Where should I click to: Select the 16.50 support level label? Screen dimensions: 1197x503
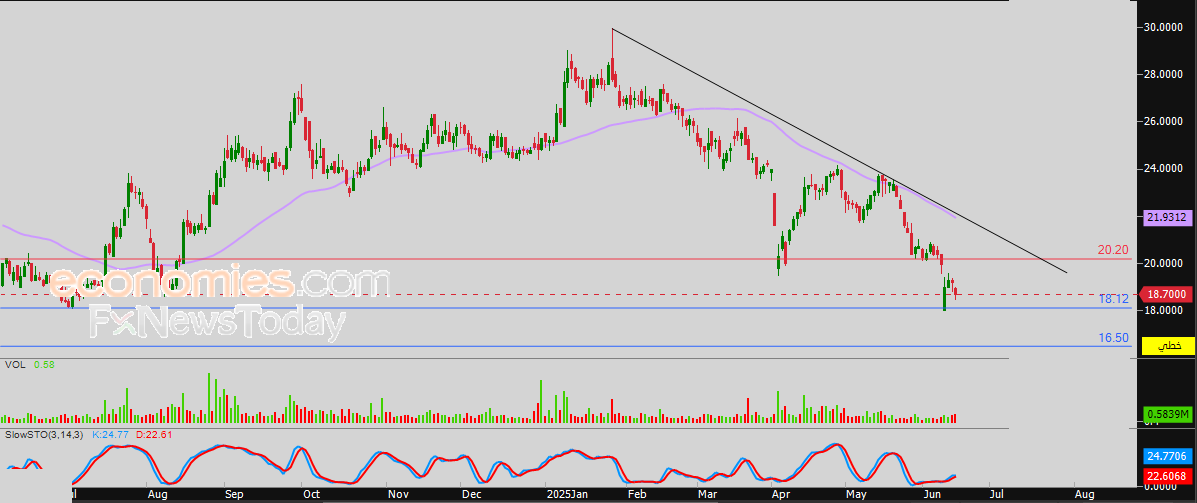click(x=1113, y=337)
